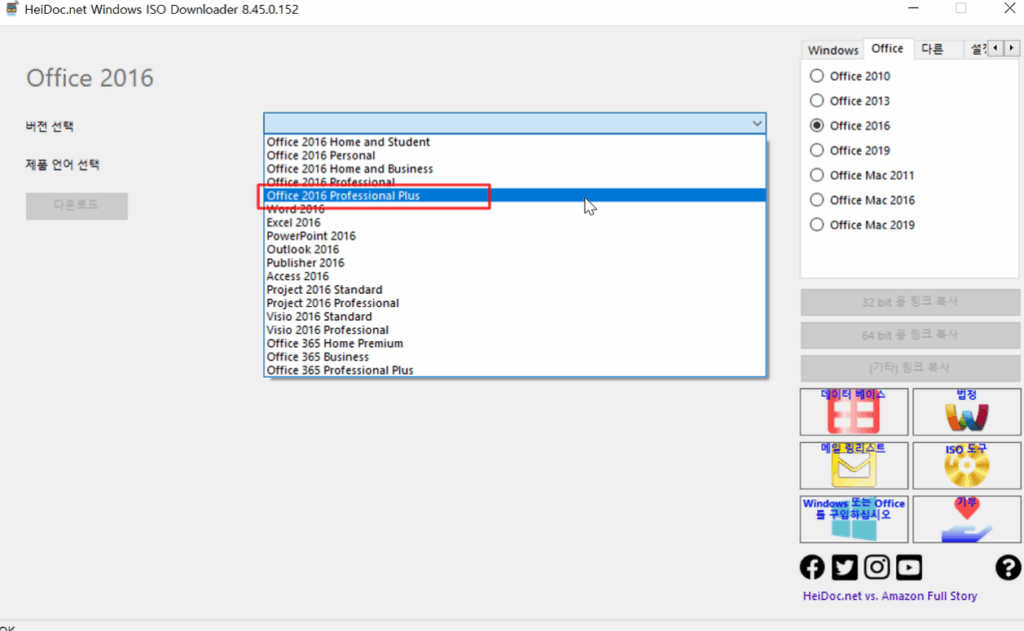The height and width of the screenshot is (631, 1024).
Task: Select the Office 2013 radio button
Action: click(x=816, y=101)
